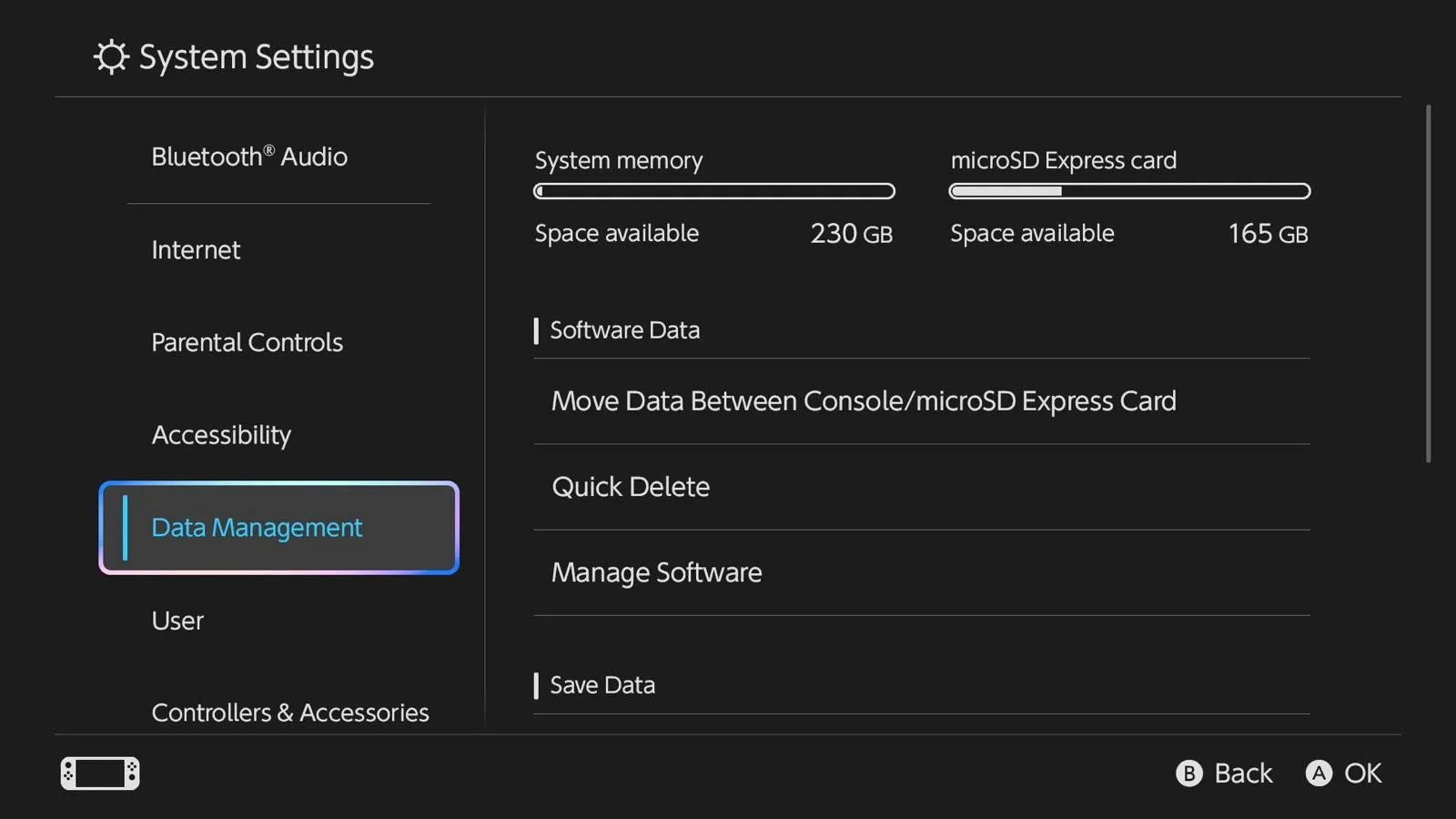1456x819 pixels.
Task: Select the Software Data section marker
Action: [x=537, y=330]
